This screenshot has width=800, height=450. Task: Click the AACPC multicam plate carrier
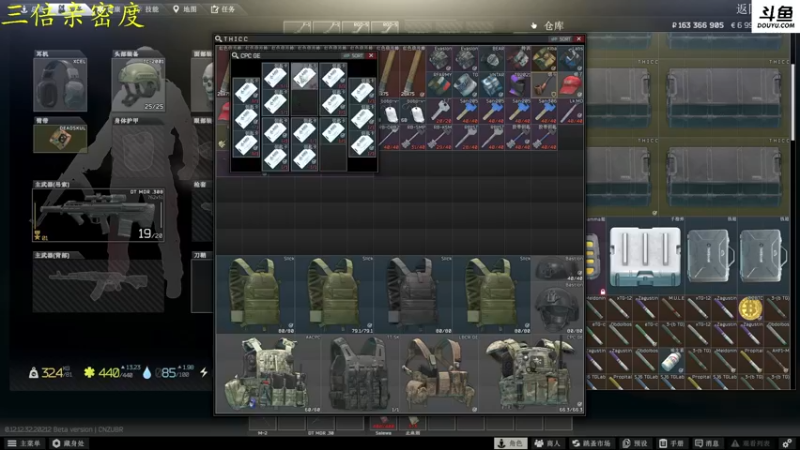268,373
